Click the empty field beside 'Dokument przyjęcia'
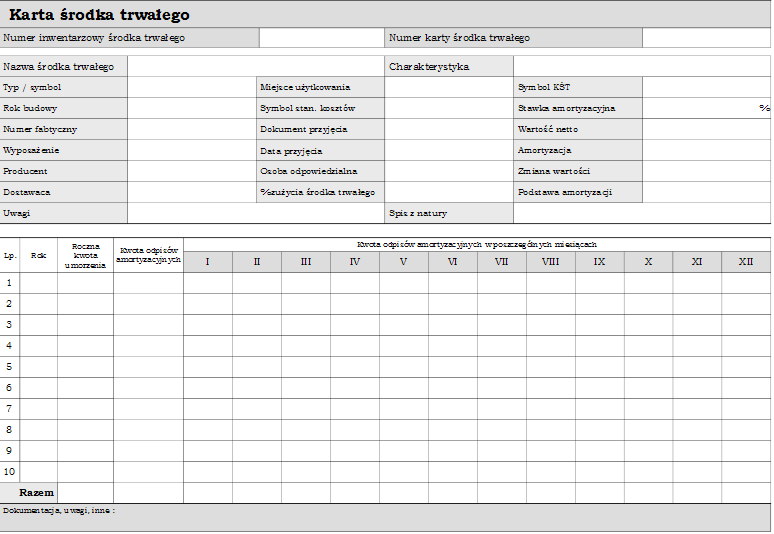This screenshot has height=534, width=774. 449,129
